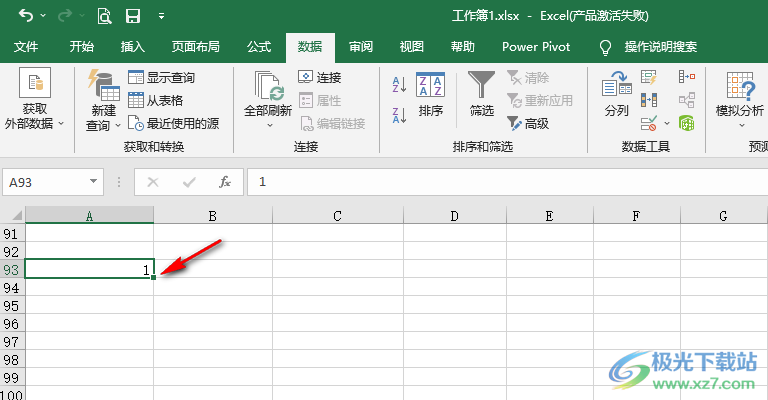Open the 帮助 tab
768x400 pixels.
463,47
